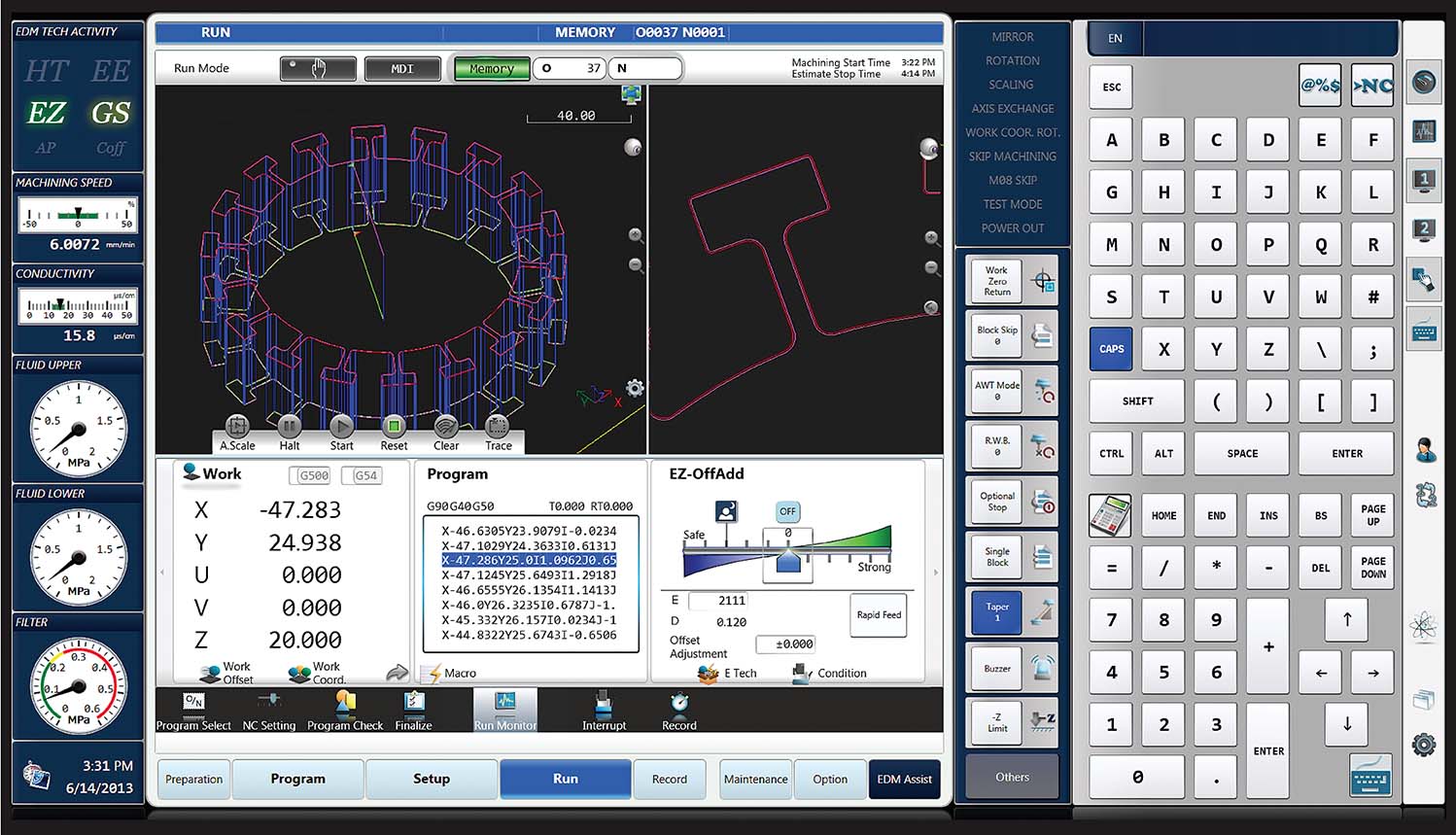Open the user operator icon in sidebar
Viewport: 1456px width, 835px height.
1425,450
